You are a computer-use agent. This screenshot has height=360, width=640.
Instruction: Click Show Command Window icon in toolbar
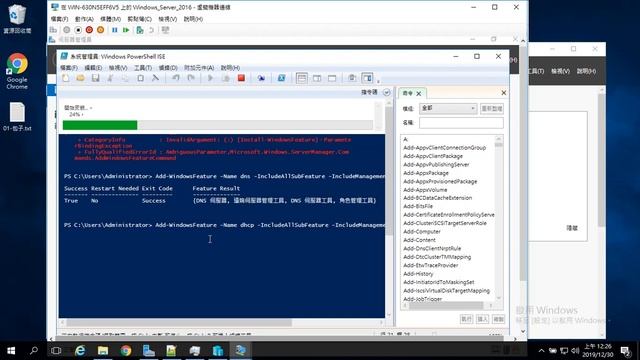click(352, 78)
